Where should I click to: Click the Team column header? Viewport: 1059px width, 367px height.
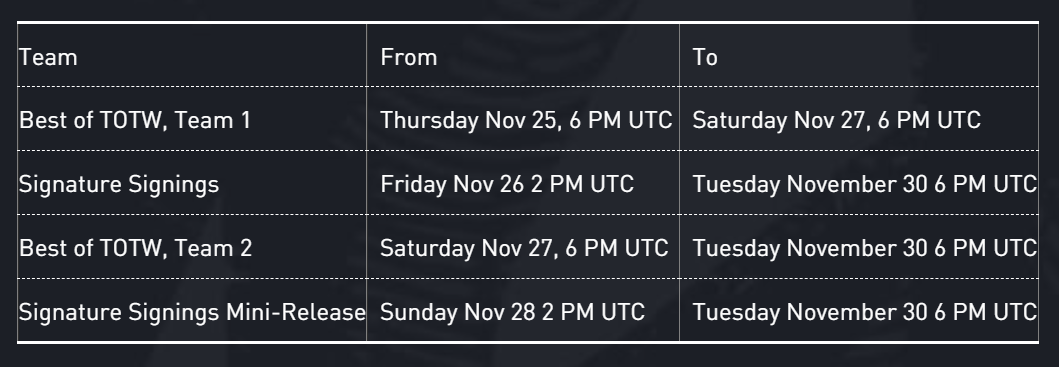click(x=192, y=55)
